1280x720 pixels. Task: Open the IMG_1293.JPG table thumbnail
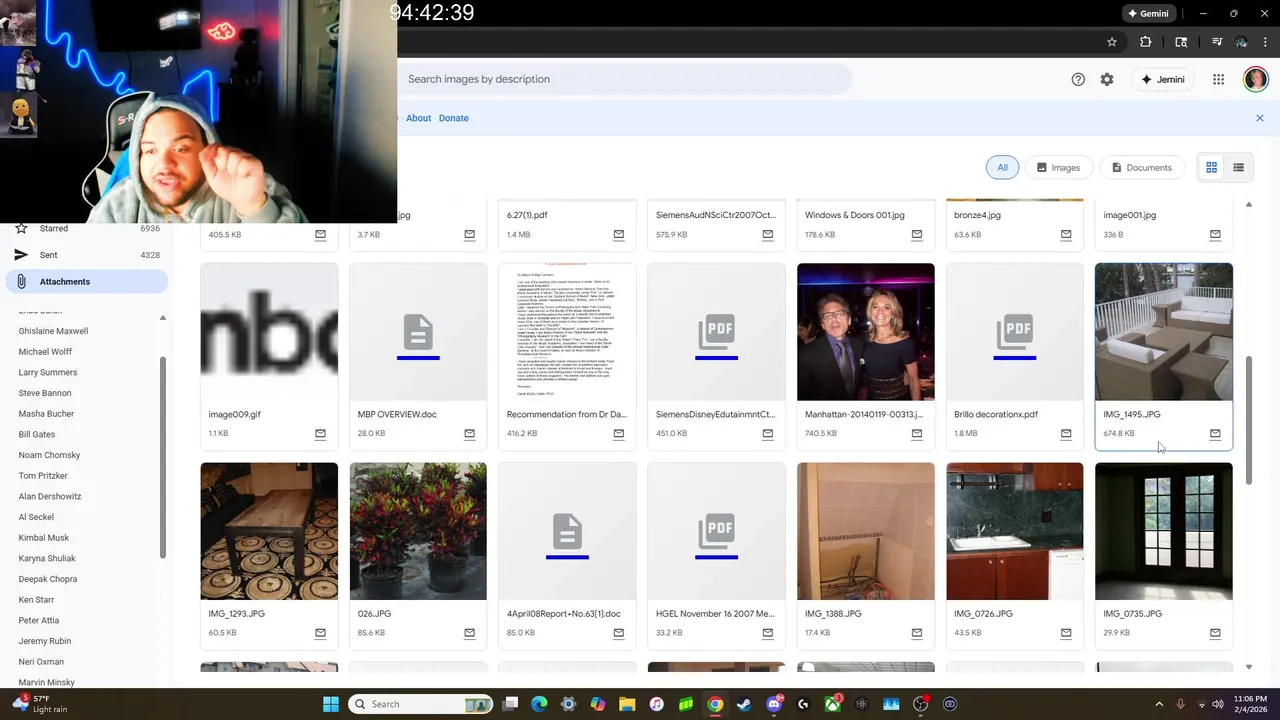click(x=269, y=531)
